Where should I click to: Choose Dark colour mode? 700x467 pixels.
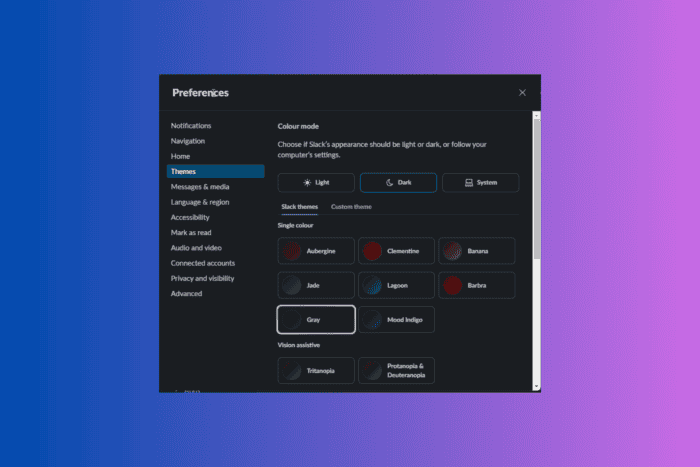(x=398, y=183)
